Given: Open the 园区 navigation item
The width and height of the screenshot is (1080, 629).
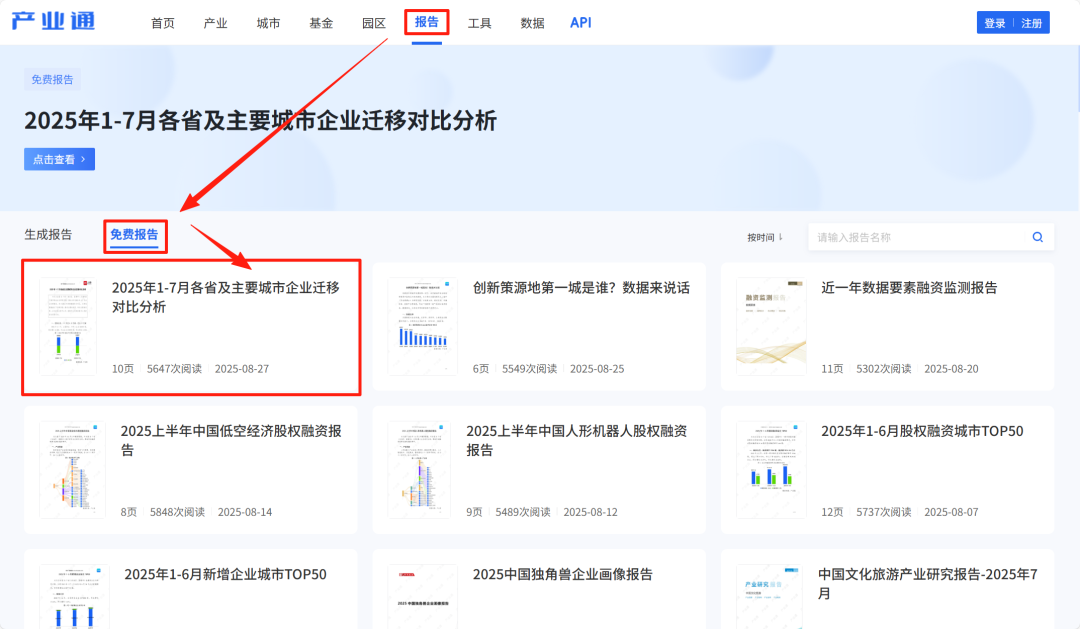Looking at the screenshot, I should (x=374, y=23).
